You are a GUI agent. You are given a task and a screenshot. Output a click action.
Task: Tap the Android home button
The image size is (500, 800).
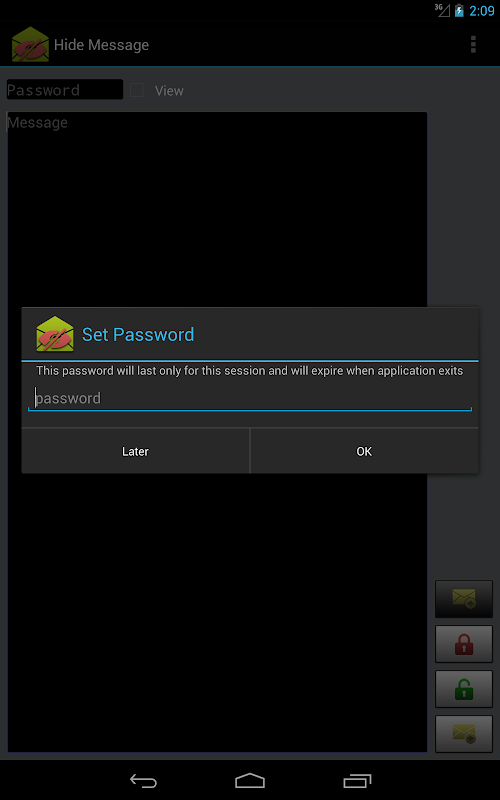coord(250,781)
